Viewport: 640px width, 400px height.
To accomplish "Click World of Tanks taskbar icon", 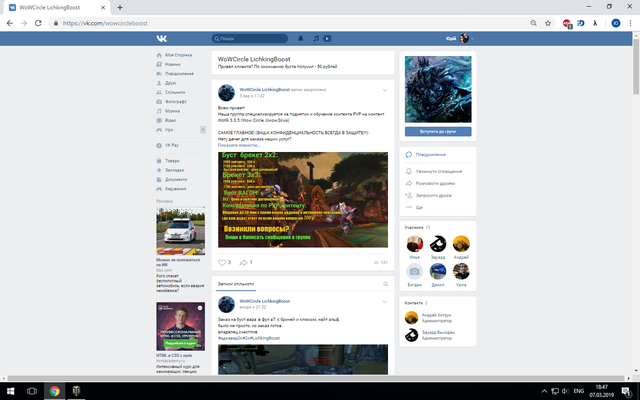I will click(x=76, y=391).
